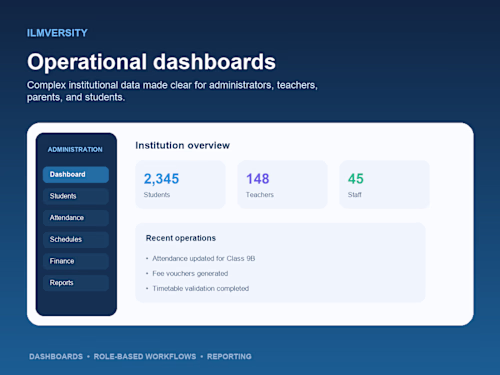Select the Finance sidebar item

point(76,261)
